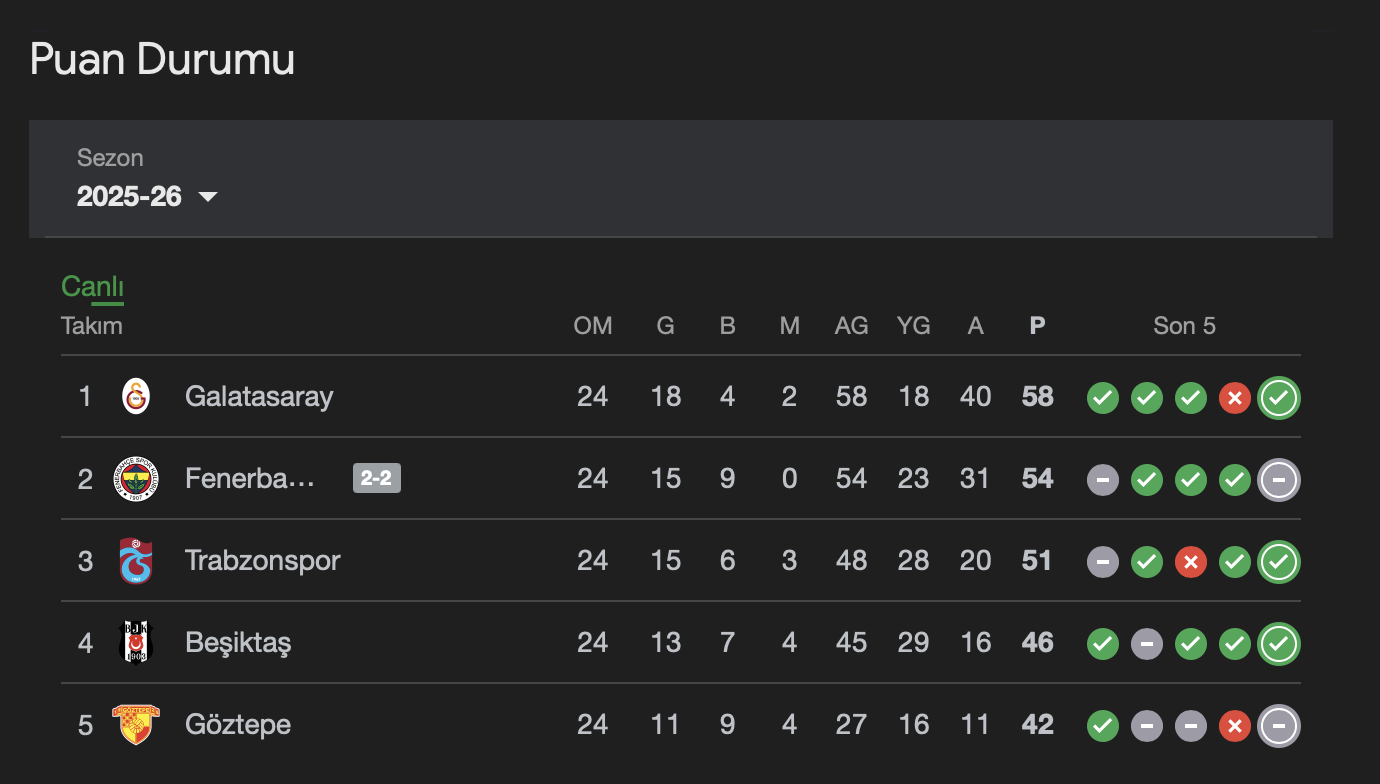Image resolution: width=1380 pixels, height=784 pixels.
Task: Click Fenerbahçe's latest outlined draw icon
Action: [1279, 480]
